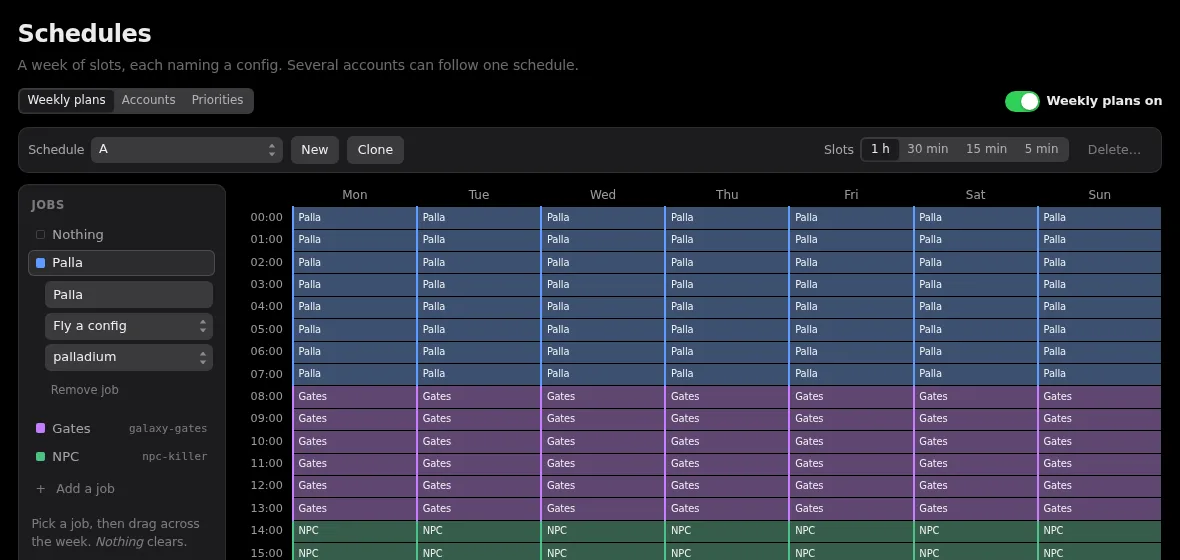Image resolution: width=1180 pixels, height=560 pixels.
Task: Select the Palla job row
Action: pos(121,263)
